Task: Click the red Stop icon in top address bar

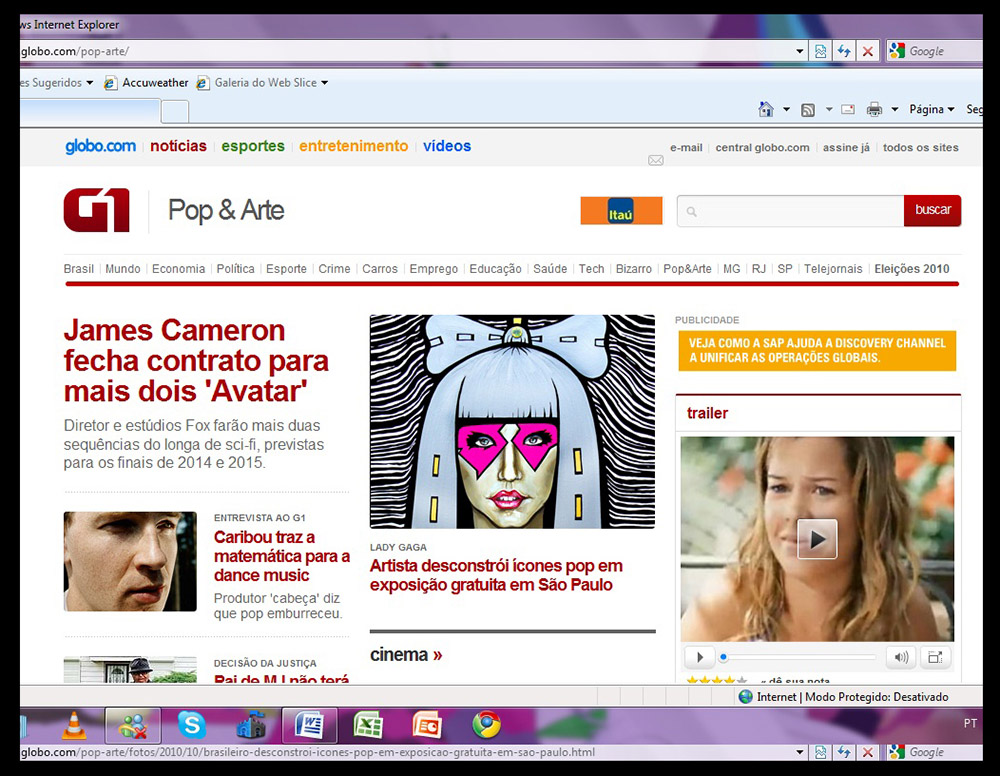Action: click(x=868, y=52)
